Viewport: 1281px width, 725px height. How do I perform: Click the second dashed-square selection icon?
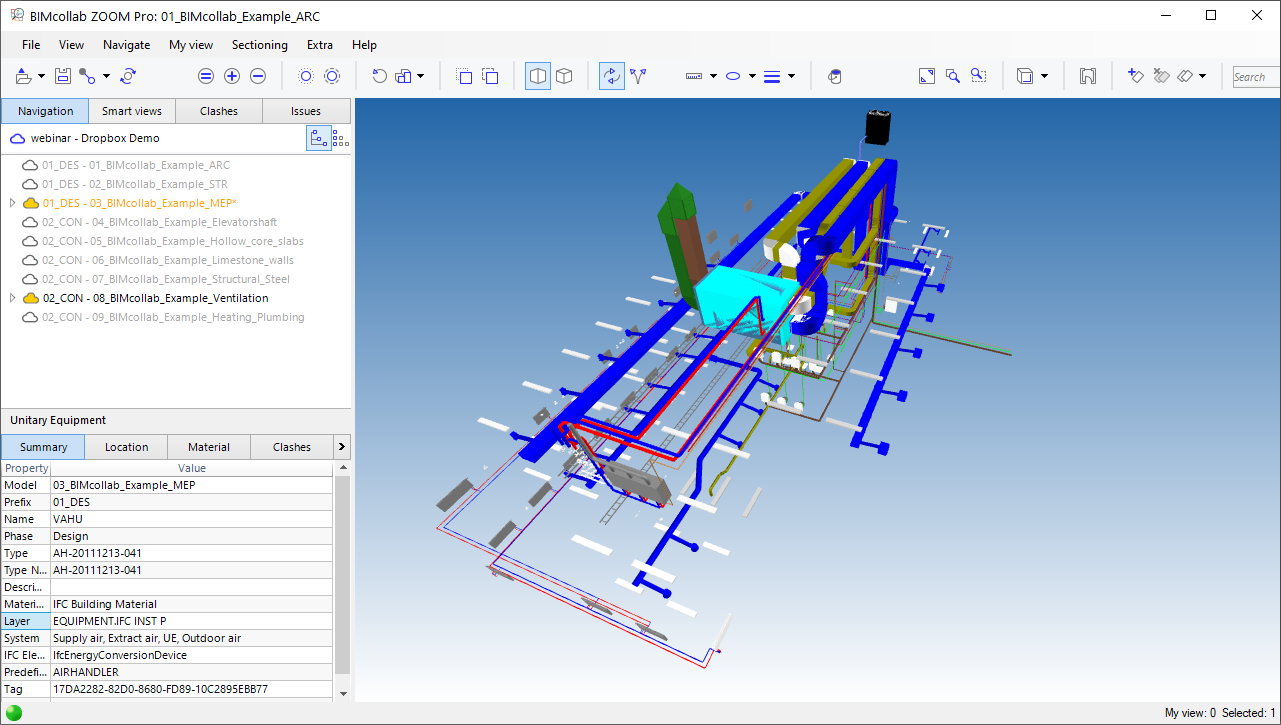pyautogui.click(x=490, y=76)
